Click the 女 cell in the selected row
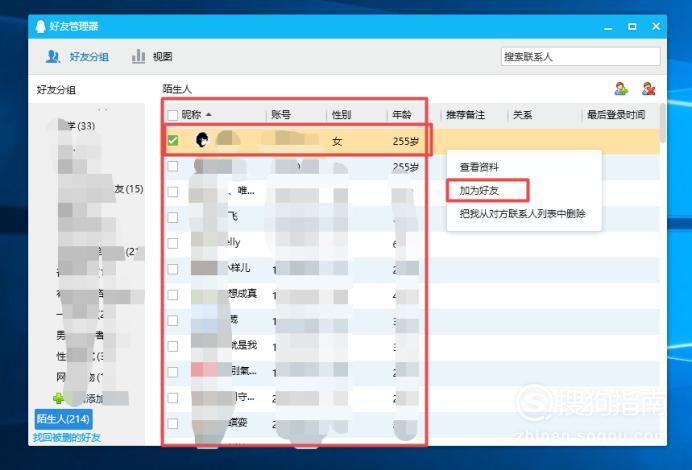Image resolution: width=692 pixels, height=470 pixels. pyautogui.click(x=337, y=141)
